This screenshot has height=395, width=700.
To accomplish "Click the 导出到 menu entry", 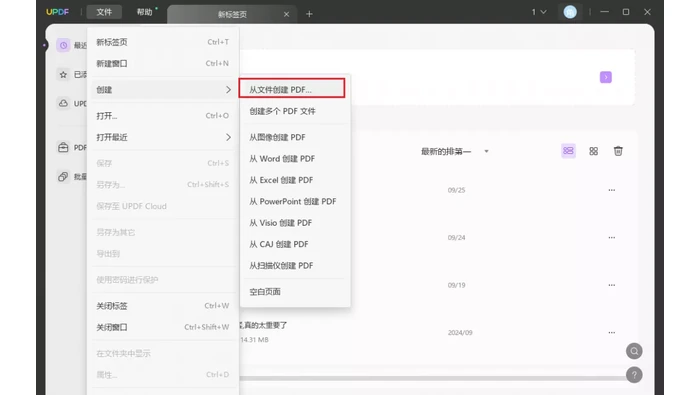I will pos(163,254).
